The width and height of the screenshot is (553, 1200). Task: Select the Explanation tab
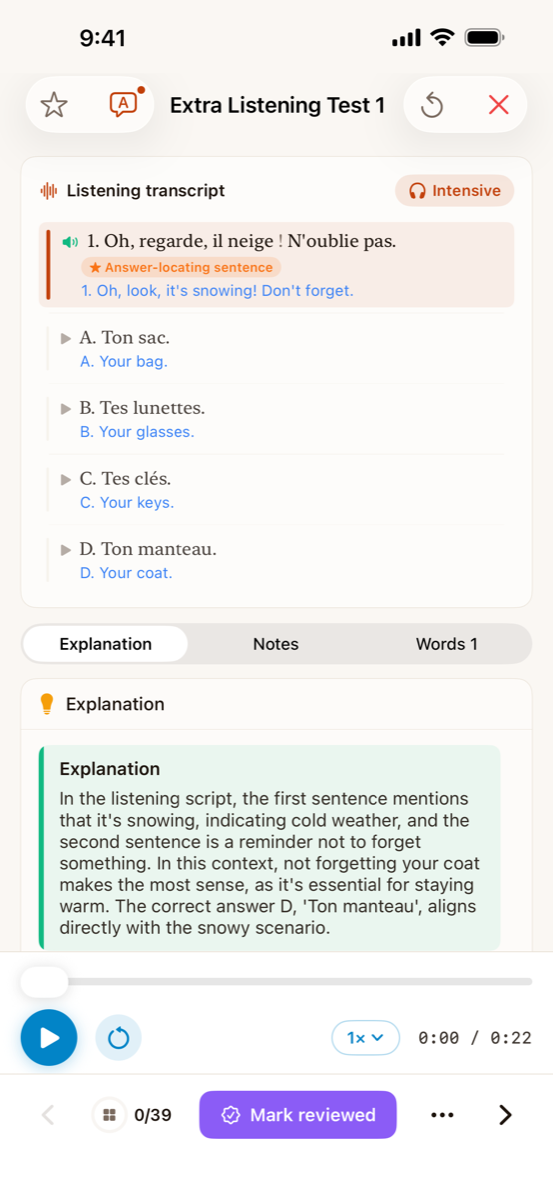click(105, 644)
